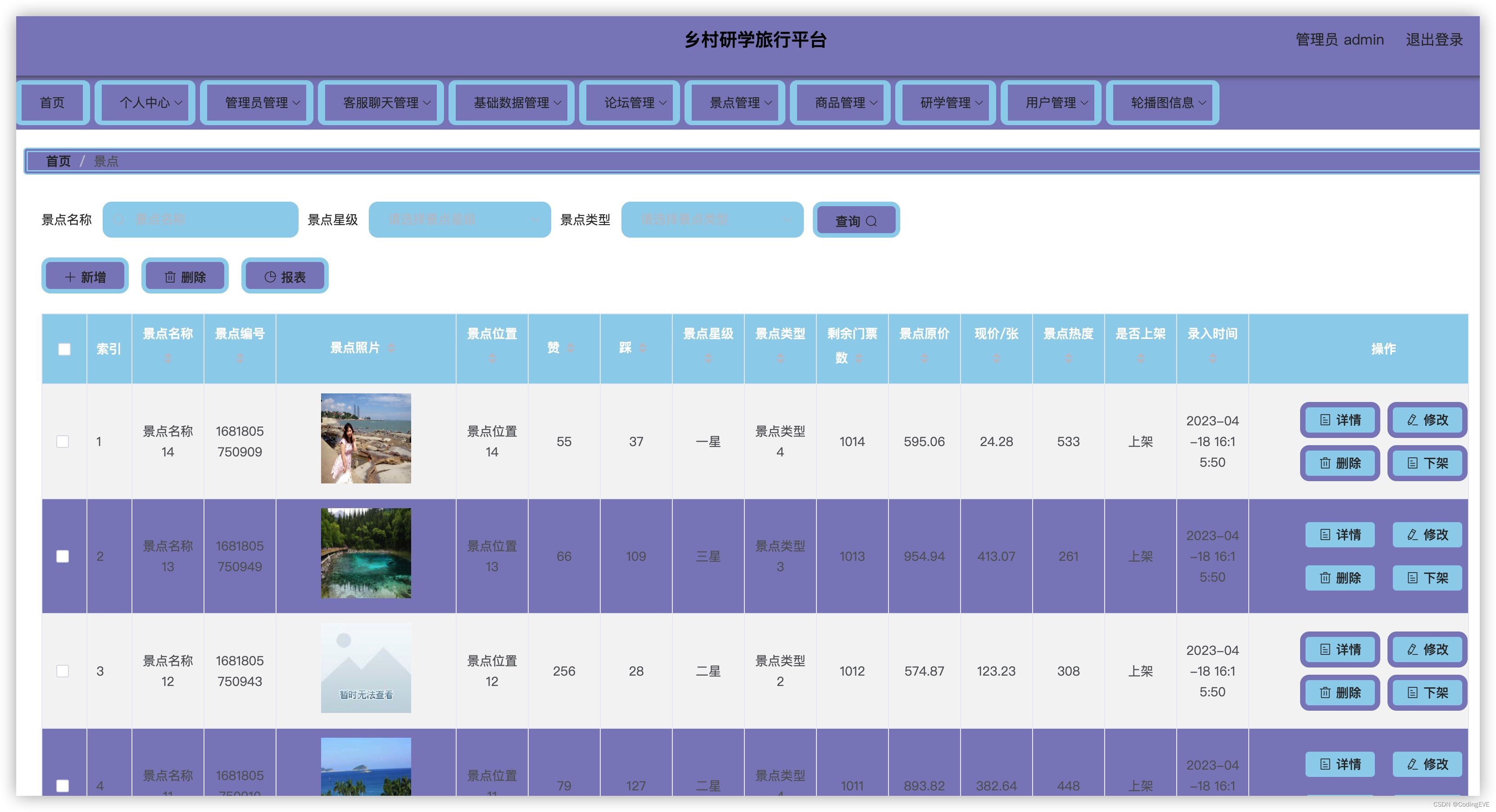Click the 删除 batch delete button

[185, 276]
